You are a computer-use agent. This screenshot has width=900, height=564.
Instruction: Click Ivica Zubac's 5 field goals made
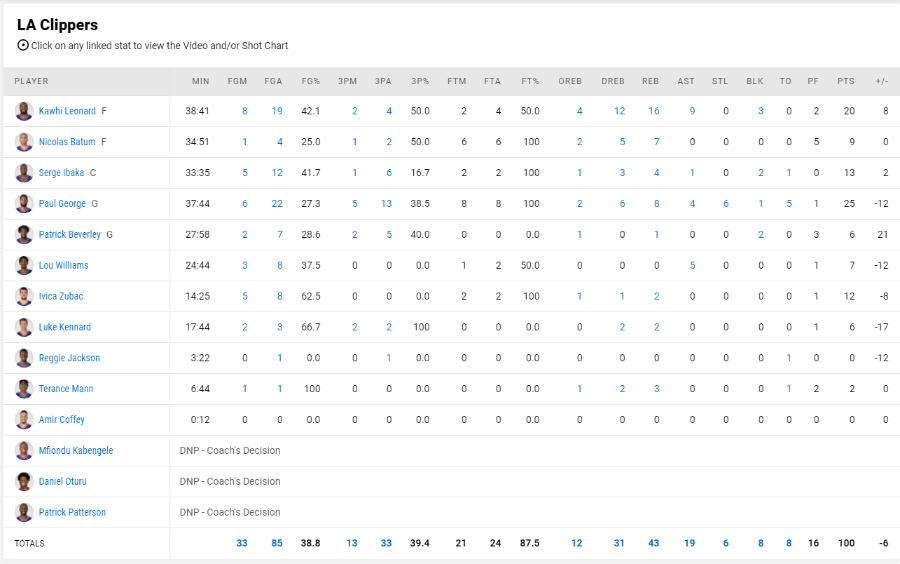245,296
